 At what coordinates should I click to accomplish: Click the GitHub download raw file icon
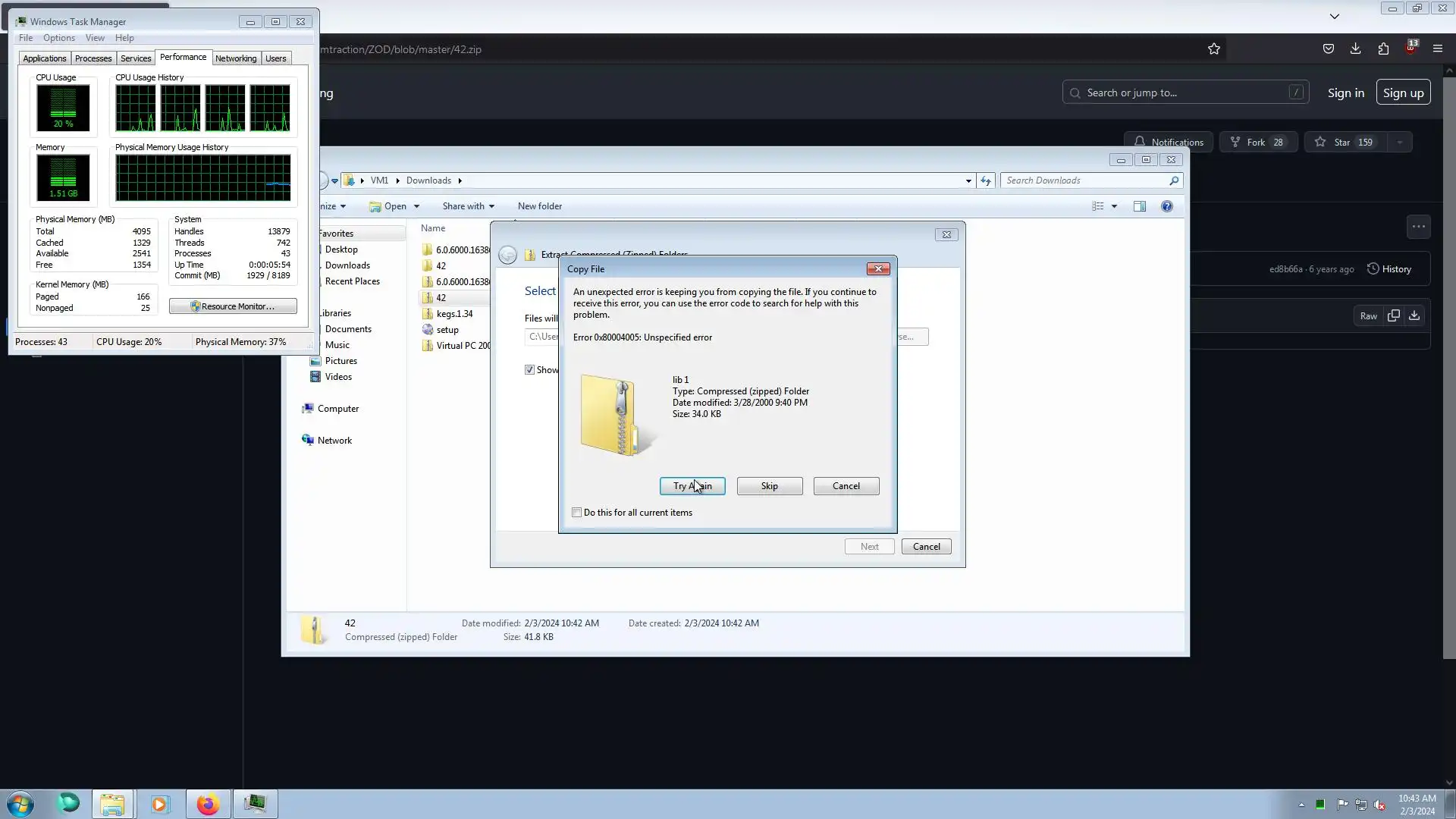point(1414,316)
